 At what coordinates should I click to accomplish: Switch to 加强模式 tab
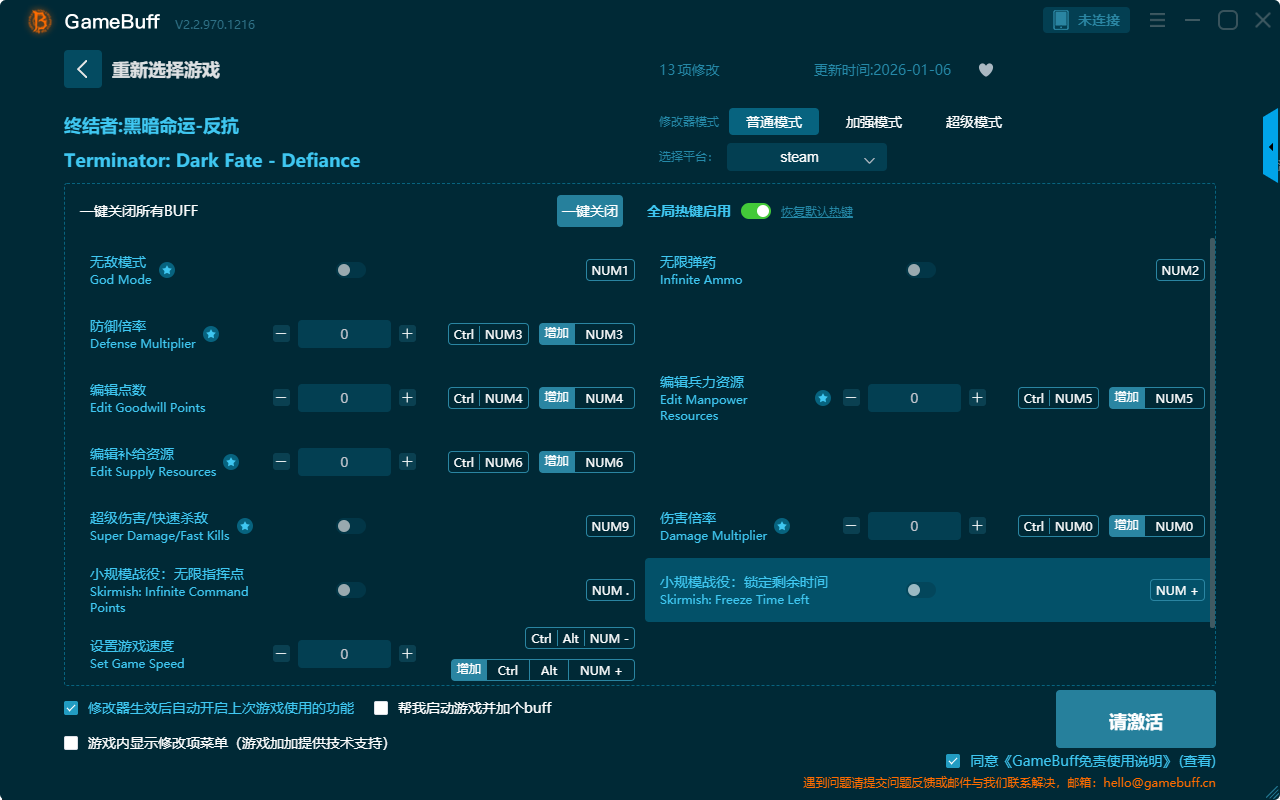coord(873,122)
